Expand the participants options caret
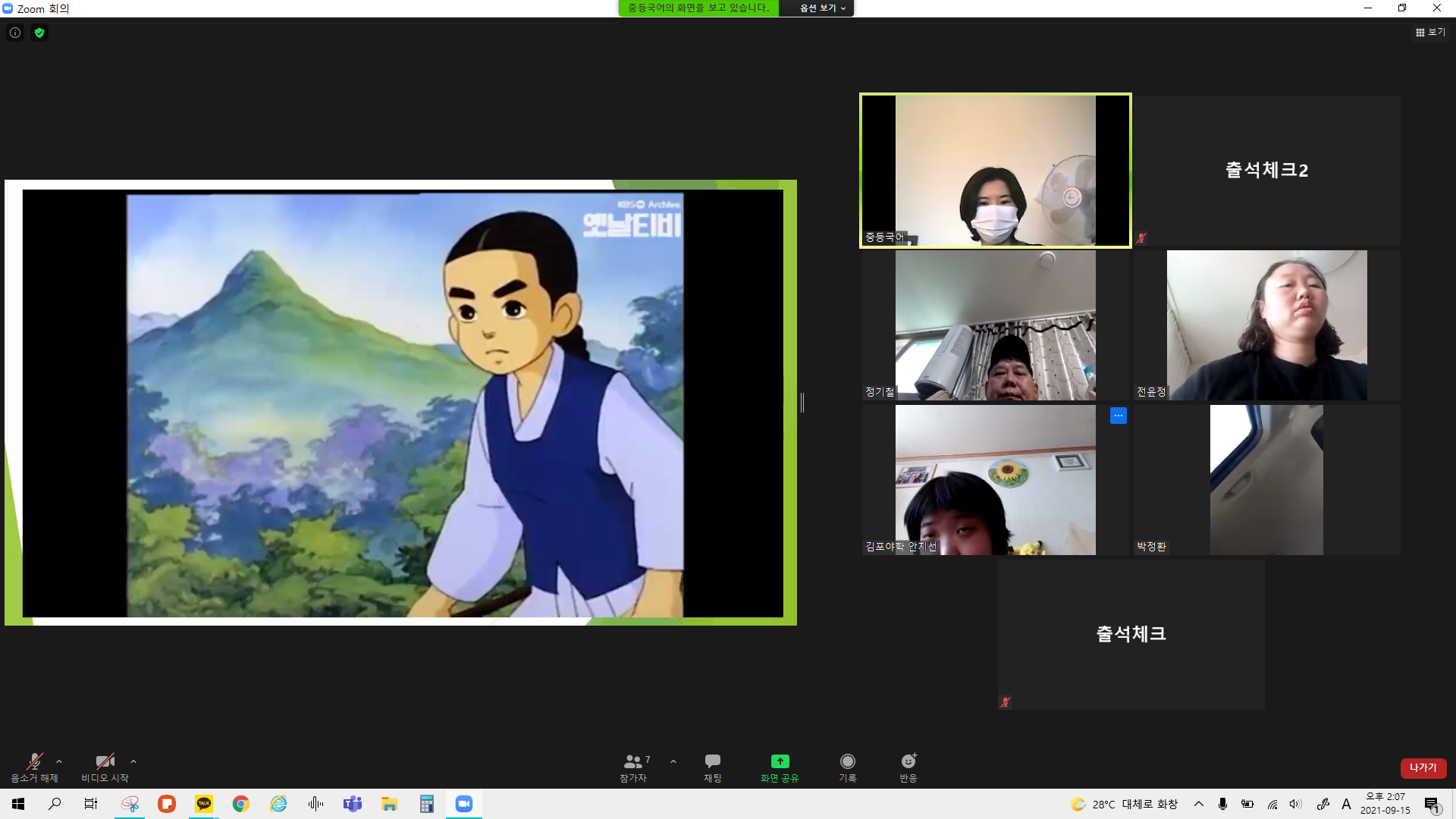1456x819 pixels. [673, 761]
